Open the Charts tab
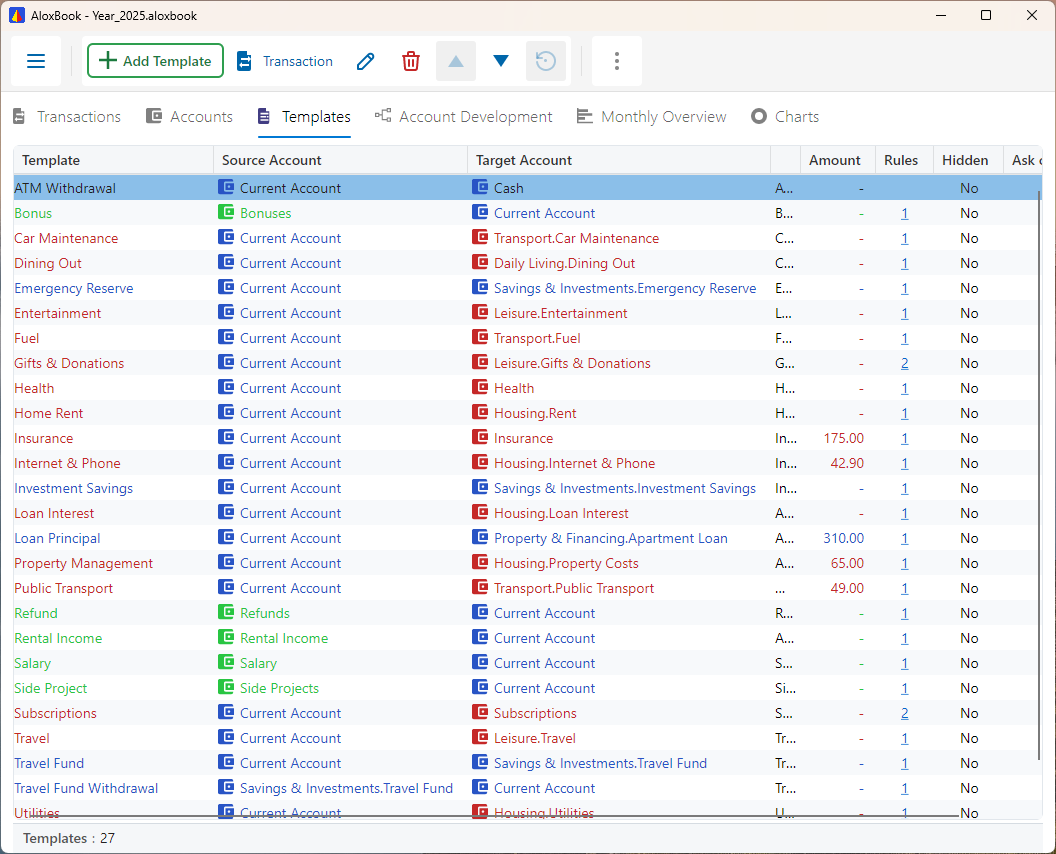 coord(785,117)
